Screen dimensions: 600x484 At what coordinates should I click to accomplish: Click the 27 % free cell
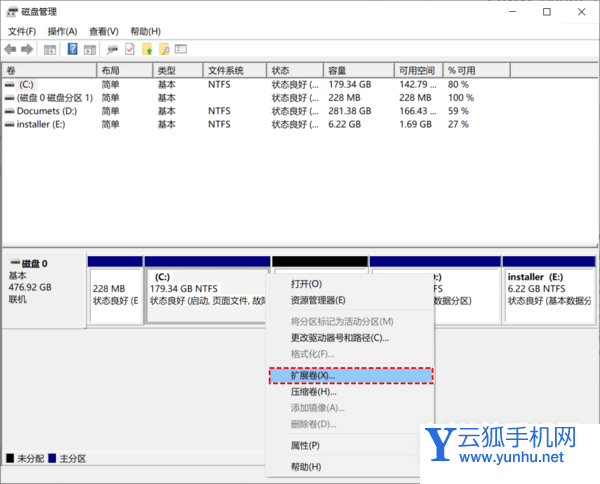point(458,124)
